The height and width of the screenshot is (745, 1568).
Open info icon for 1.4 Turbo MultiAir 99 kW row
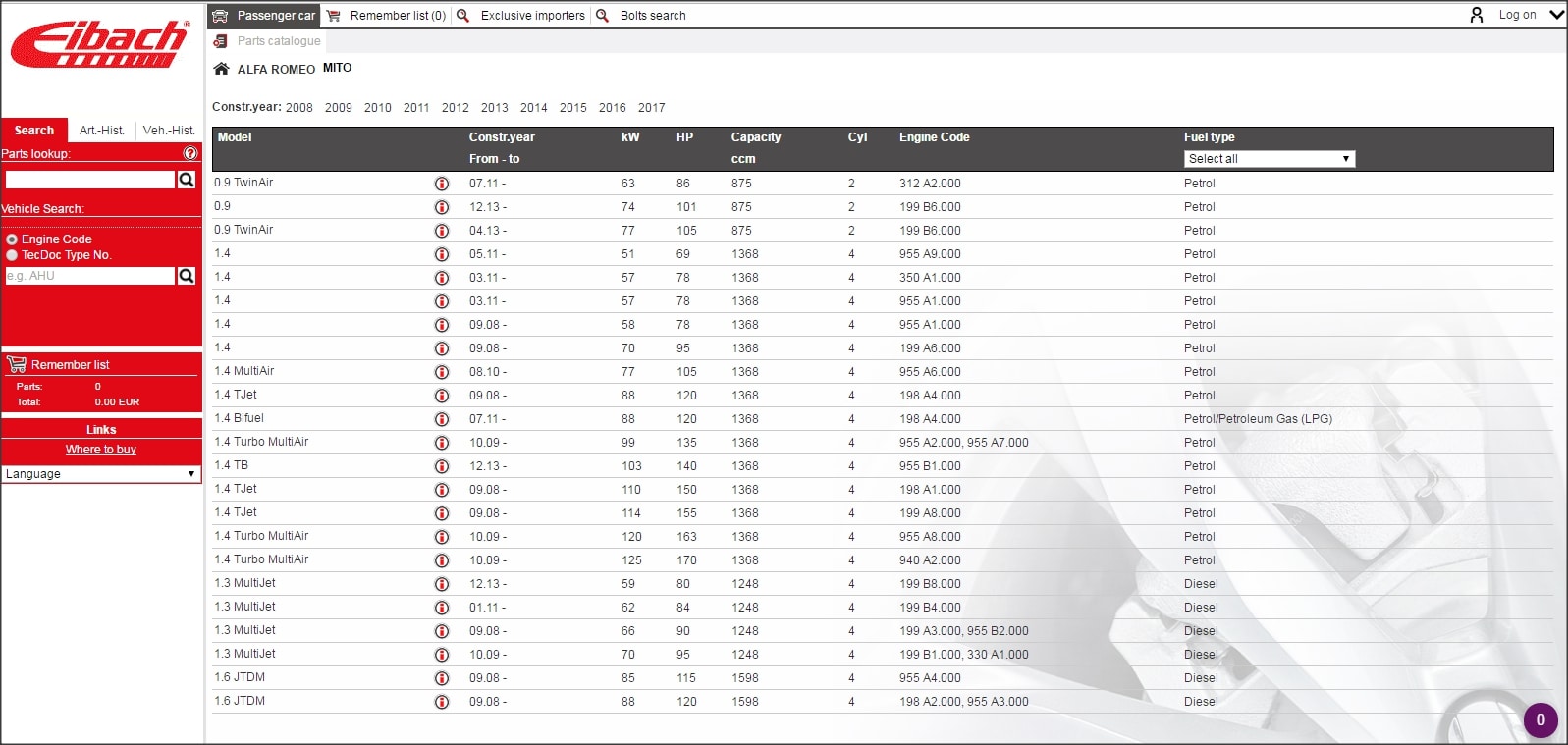442,443
